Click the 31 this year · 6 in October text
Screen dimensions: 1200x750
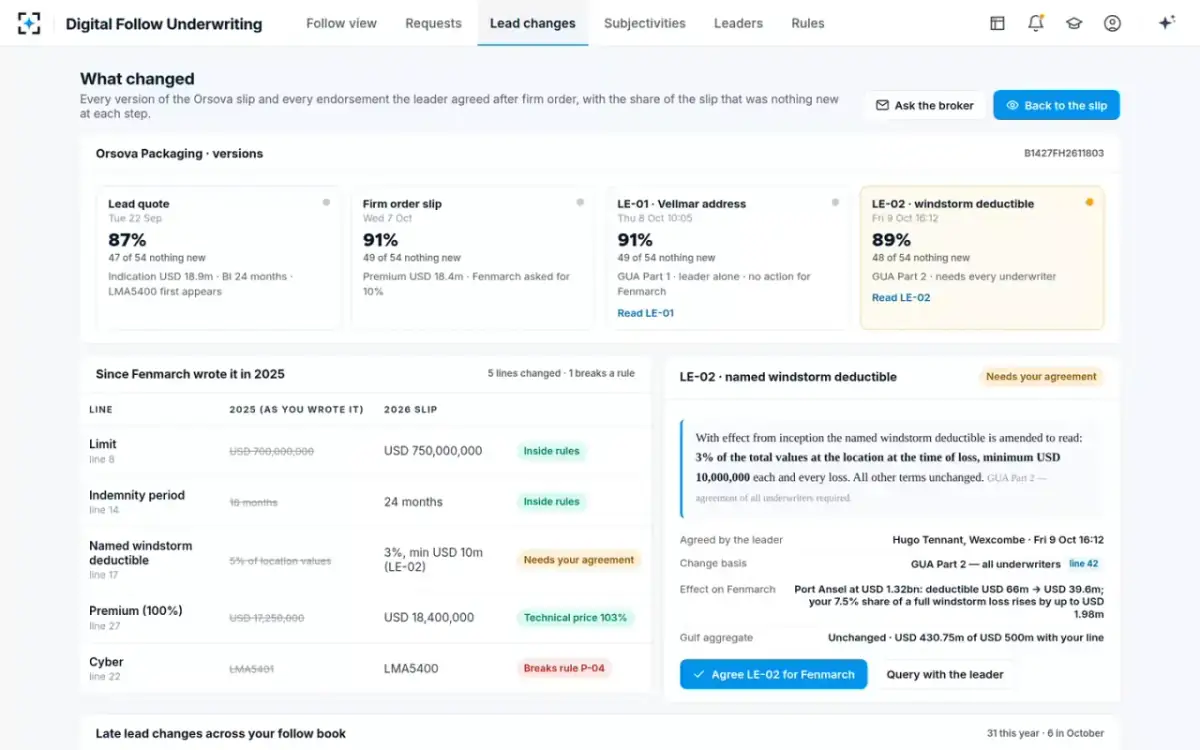[1045, 734]
